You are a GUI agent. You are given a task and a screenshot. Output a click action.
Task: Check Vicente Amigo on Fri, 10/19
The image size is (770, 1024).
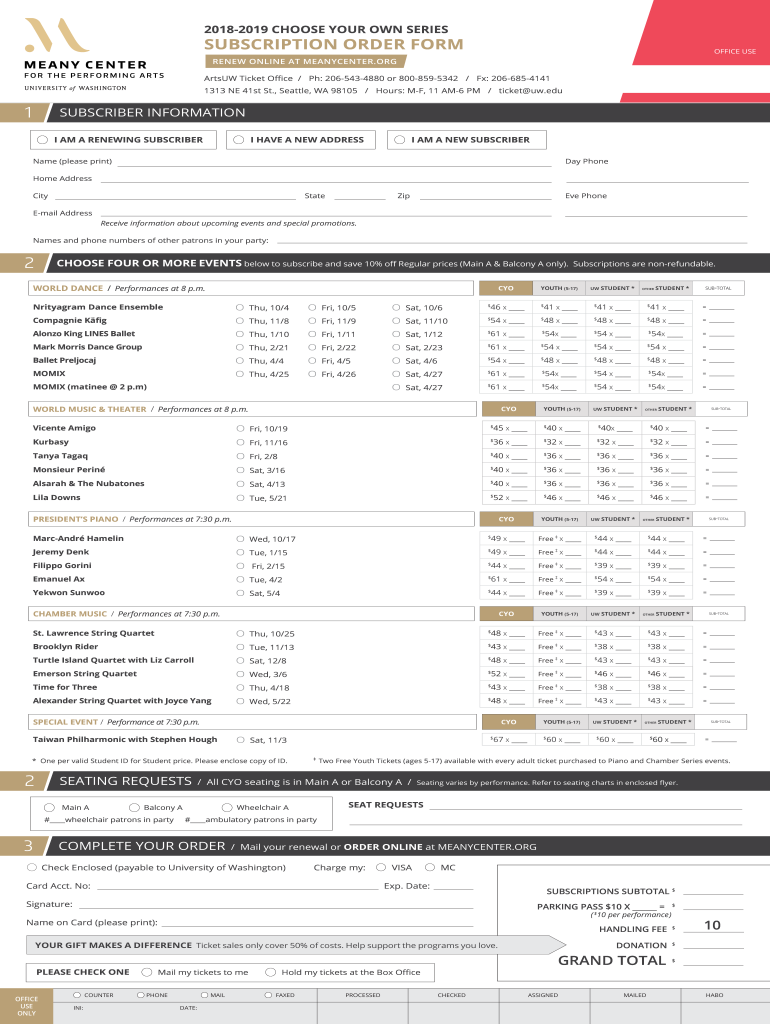click(240, 428)
